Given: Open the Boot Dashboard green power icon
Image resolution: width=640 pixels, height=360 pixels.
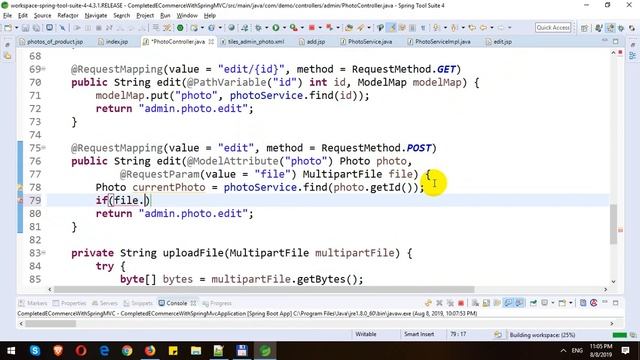Looking at the screenshot, I should (180, 28).
